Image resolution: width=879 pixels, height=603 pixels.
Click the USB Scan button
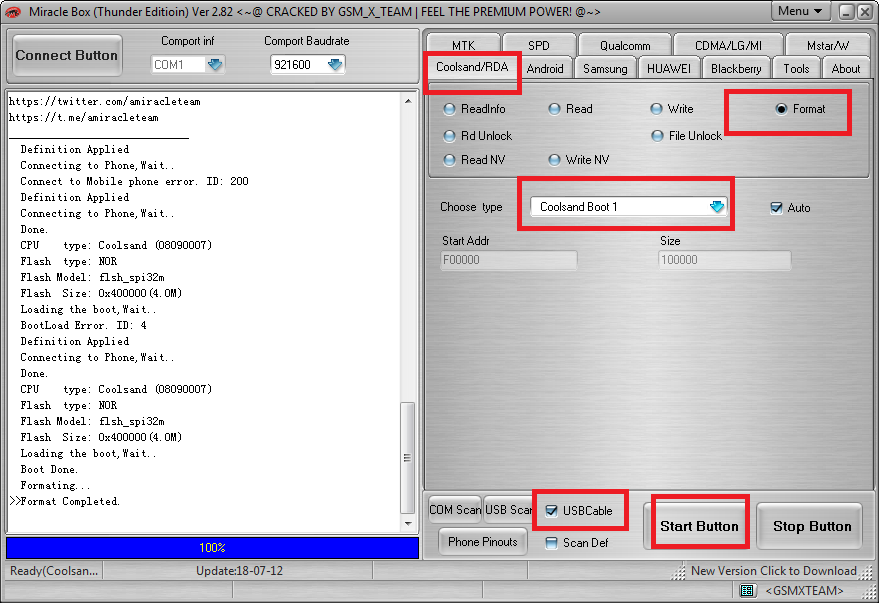(508, 509)
